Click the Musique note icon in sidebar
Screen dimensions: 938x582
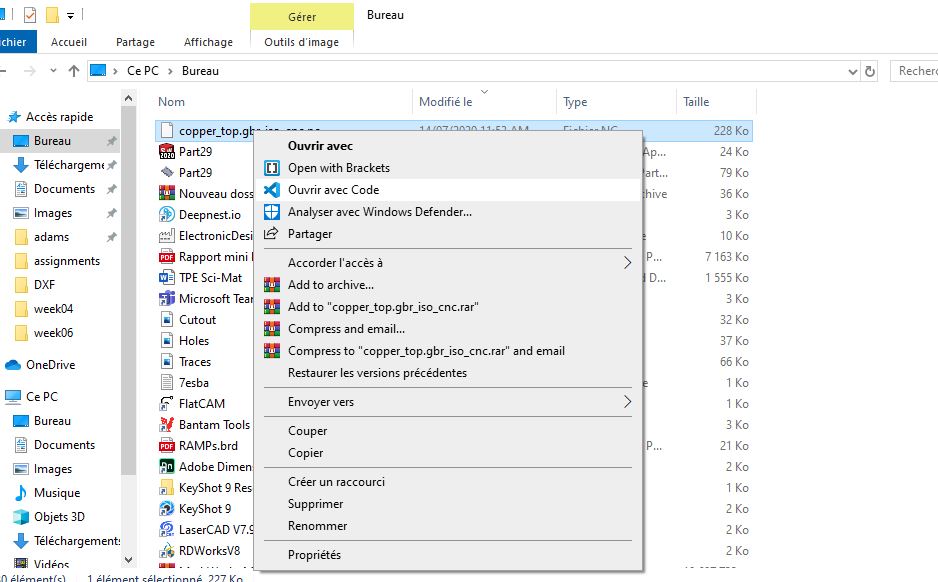(21, 493)
